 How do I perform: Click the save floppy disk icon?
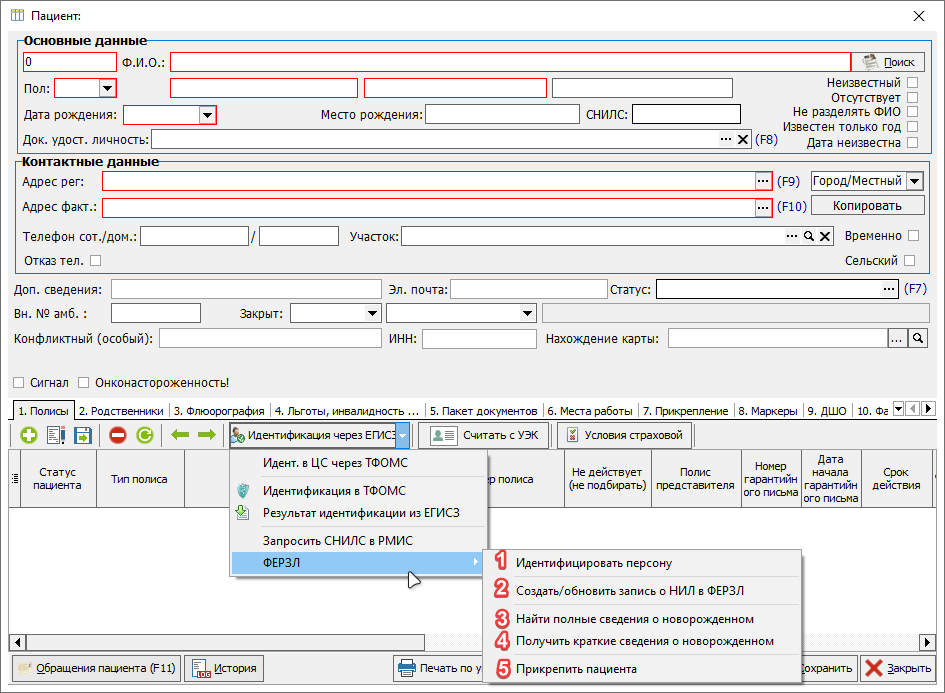83,435
